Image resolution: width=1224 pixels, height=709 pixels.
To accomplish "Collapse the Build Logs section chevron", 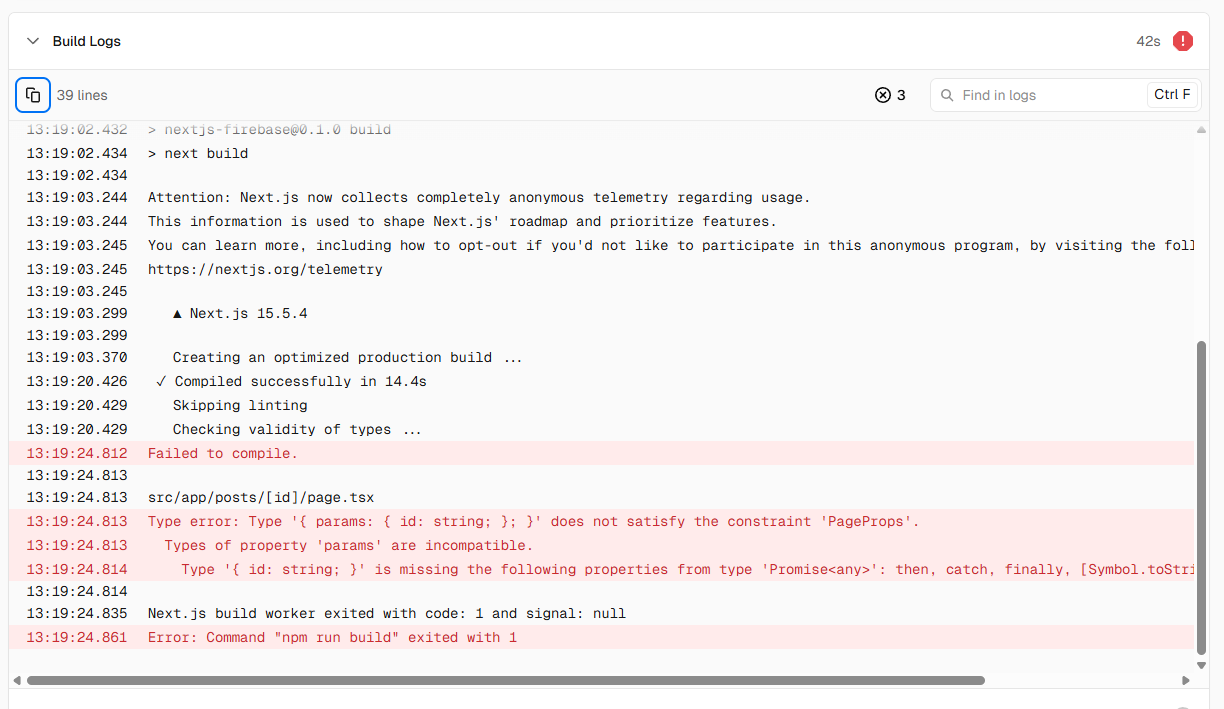I will point(33,41).
